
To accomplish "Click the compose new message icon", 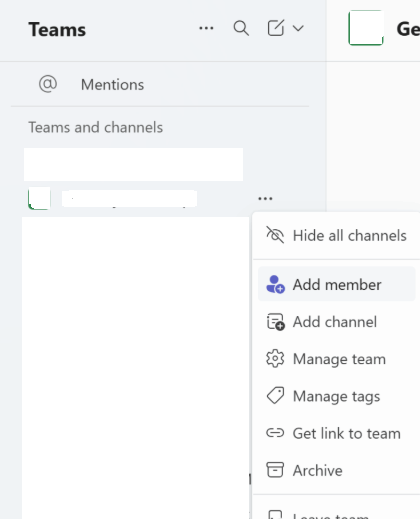I will point(276,28).
